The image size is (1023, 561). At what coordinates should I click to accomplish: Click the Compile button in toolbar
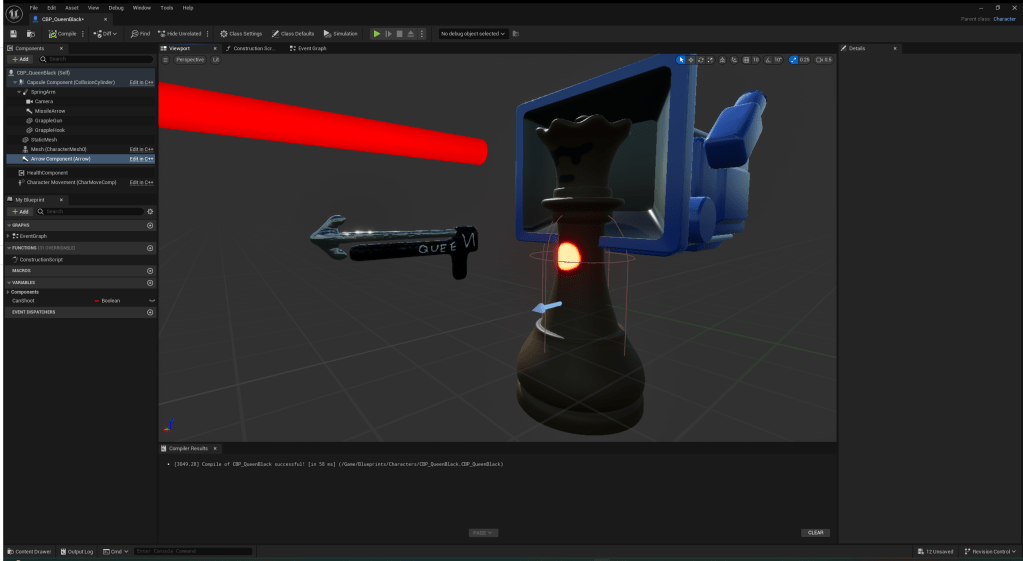click(x=61, y=34)
